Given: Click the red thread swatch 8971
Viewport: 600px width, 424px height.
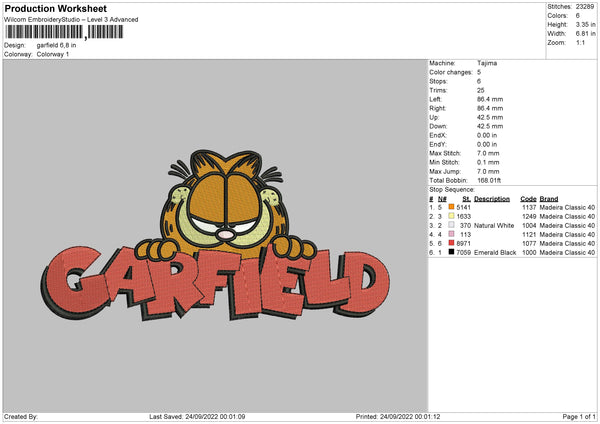Looking at the screenshot, I should (x=451, y=243).
